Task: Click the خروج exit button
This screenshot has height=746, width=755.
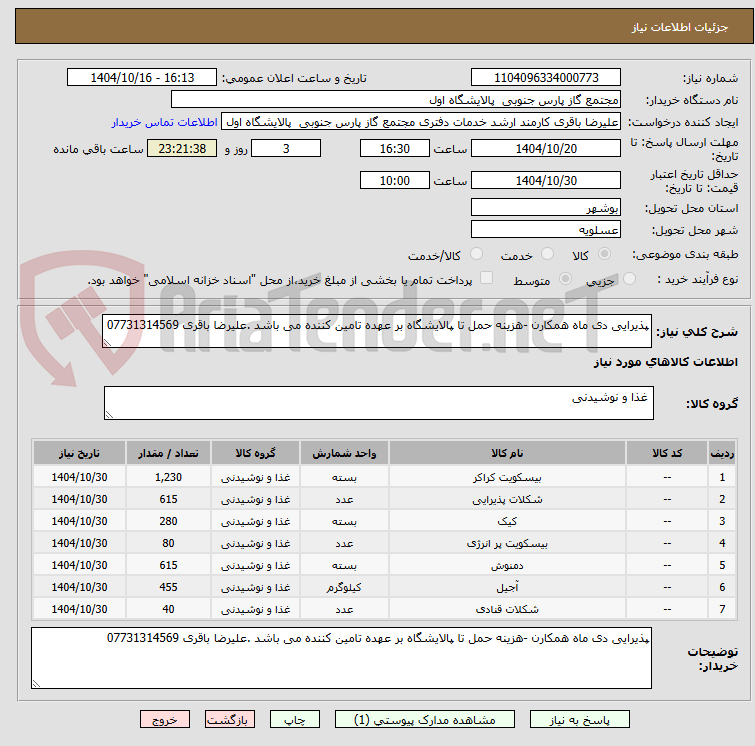Action: (165, 720)
